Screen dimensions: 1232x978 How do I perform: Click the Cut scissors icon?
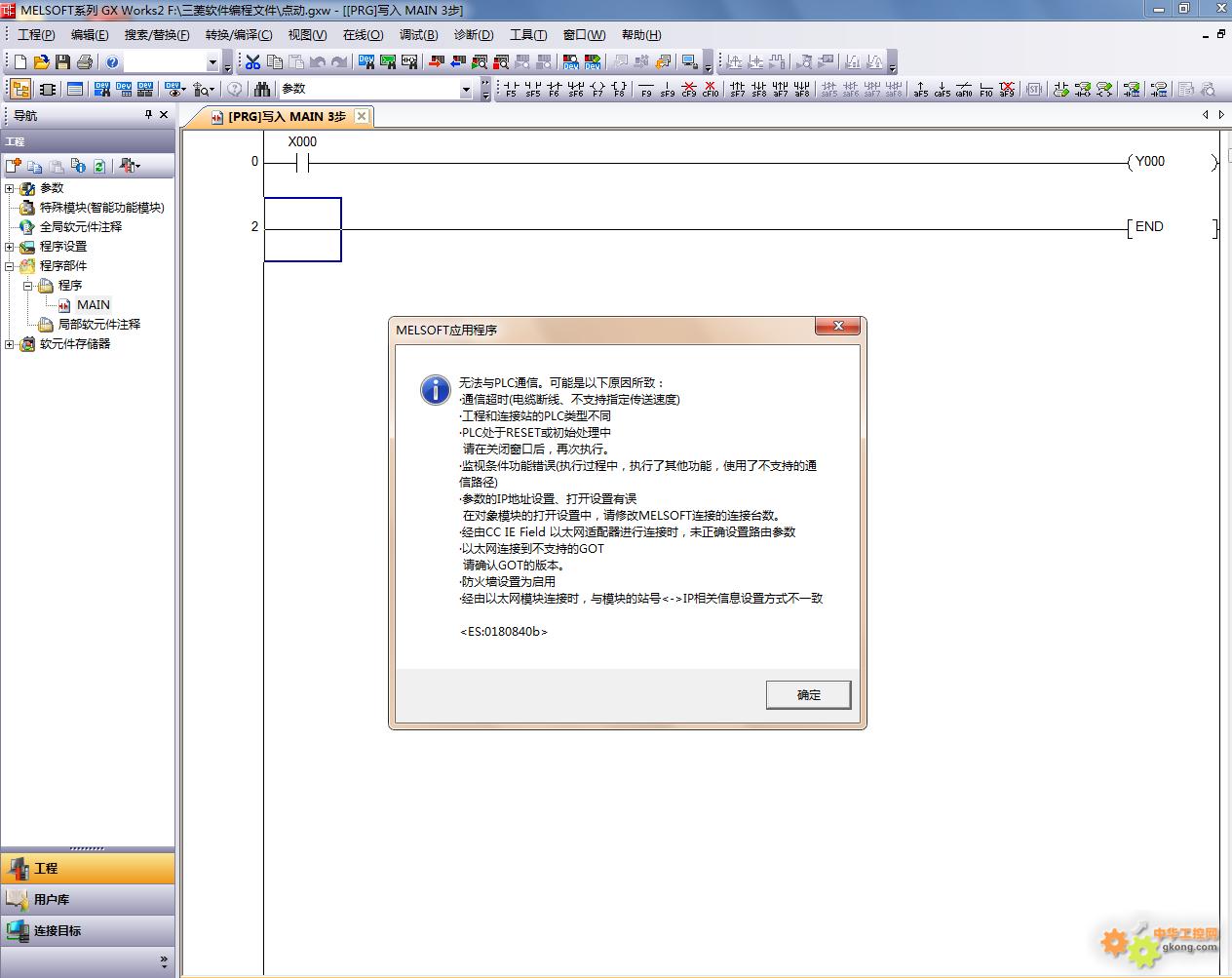pyautogui.click(x=252, y=62)
